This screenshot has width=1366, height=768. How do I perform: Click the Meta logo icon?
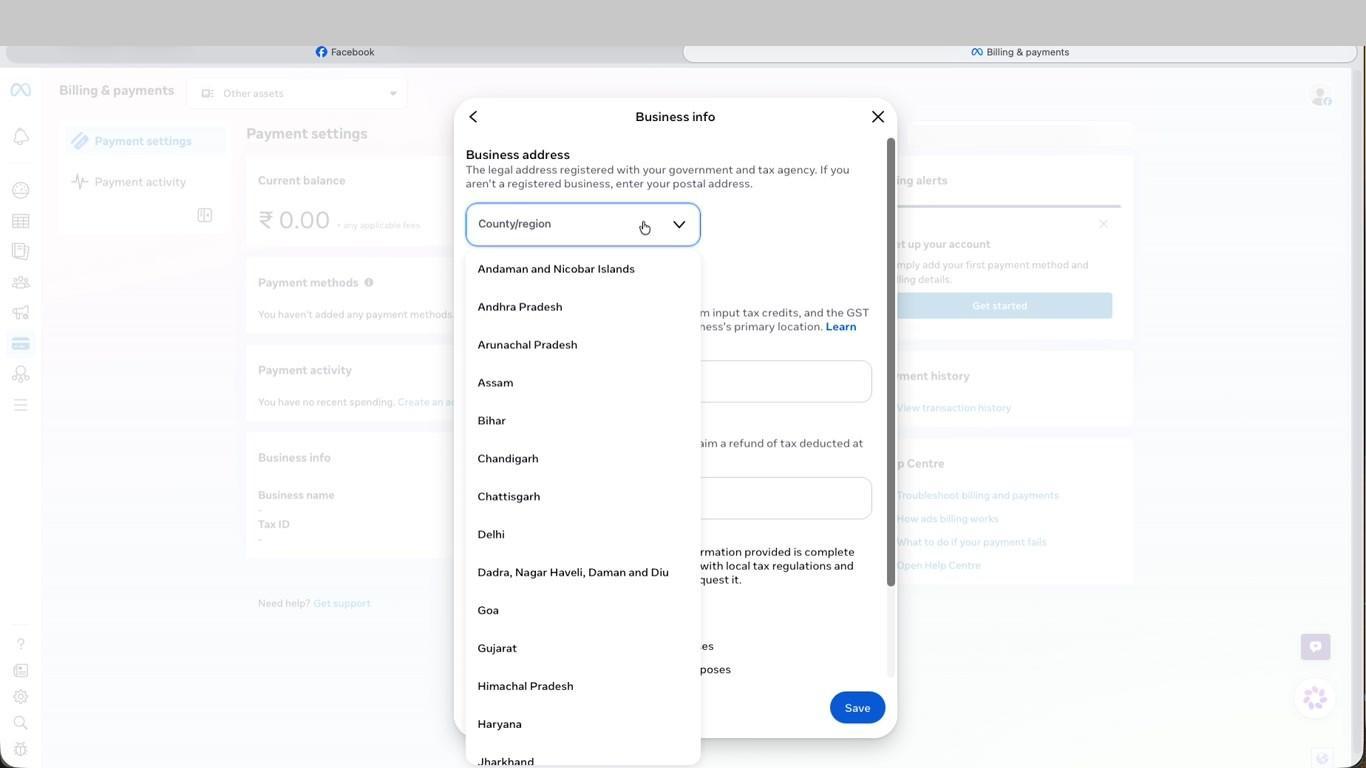[20, 90]
